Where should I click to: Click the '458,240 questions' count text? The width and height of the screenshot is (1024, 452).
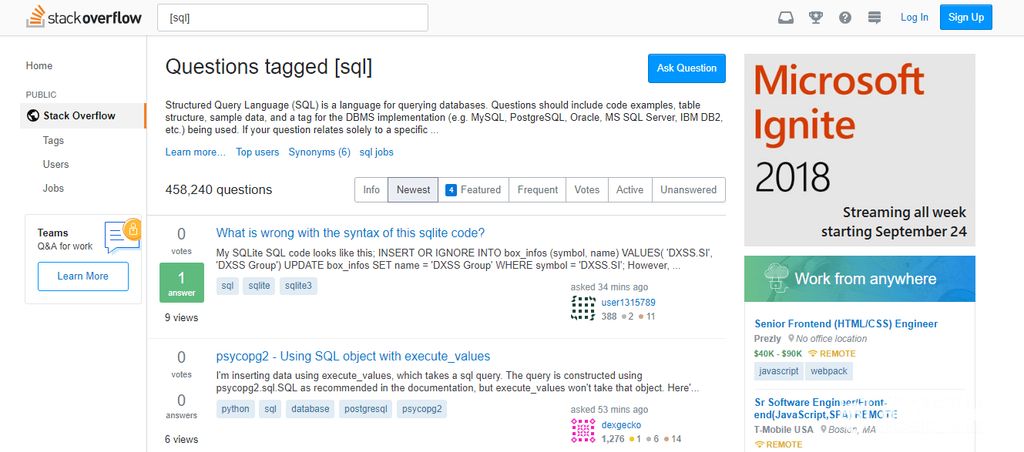(x=219, y=190)
